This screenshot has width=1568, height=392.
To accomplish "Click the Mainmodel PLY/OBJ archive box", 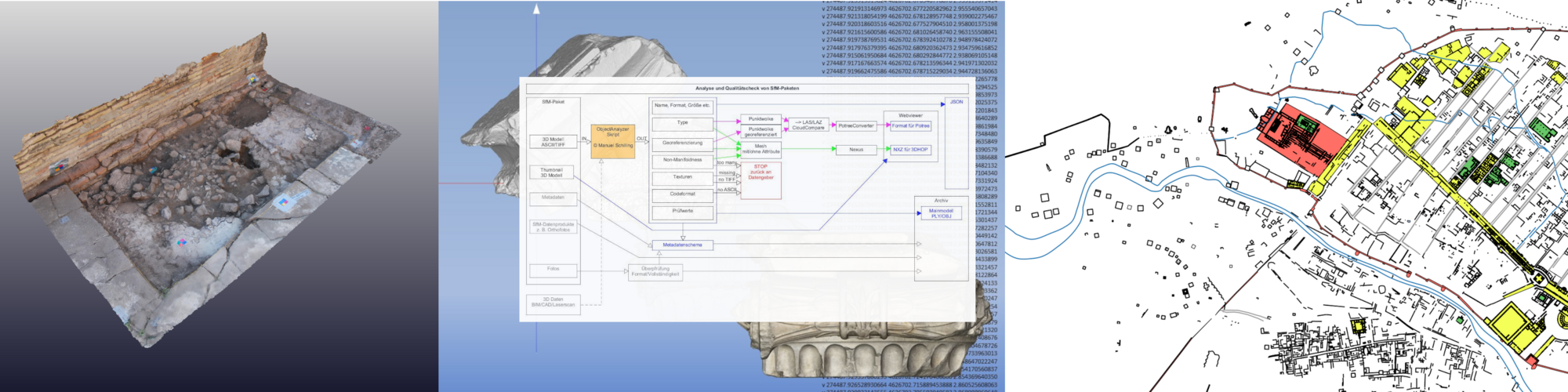I will (941, 213).
